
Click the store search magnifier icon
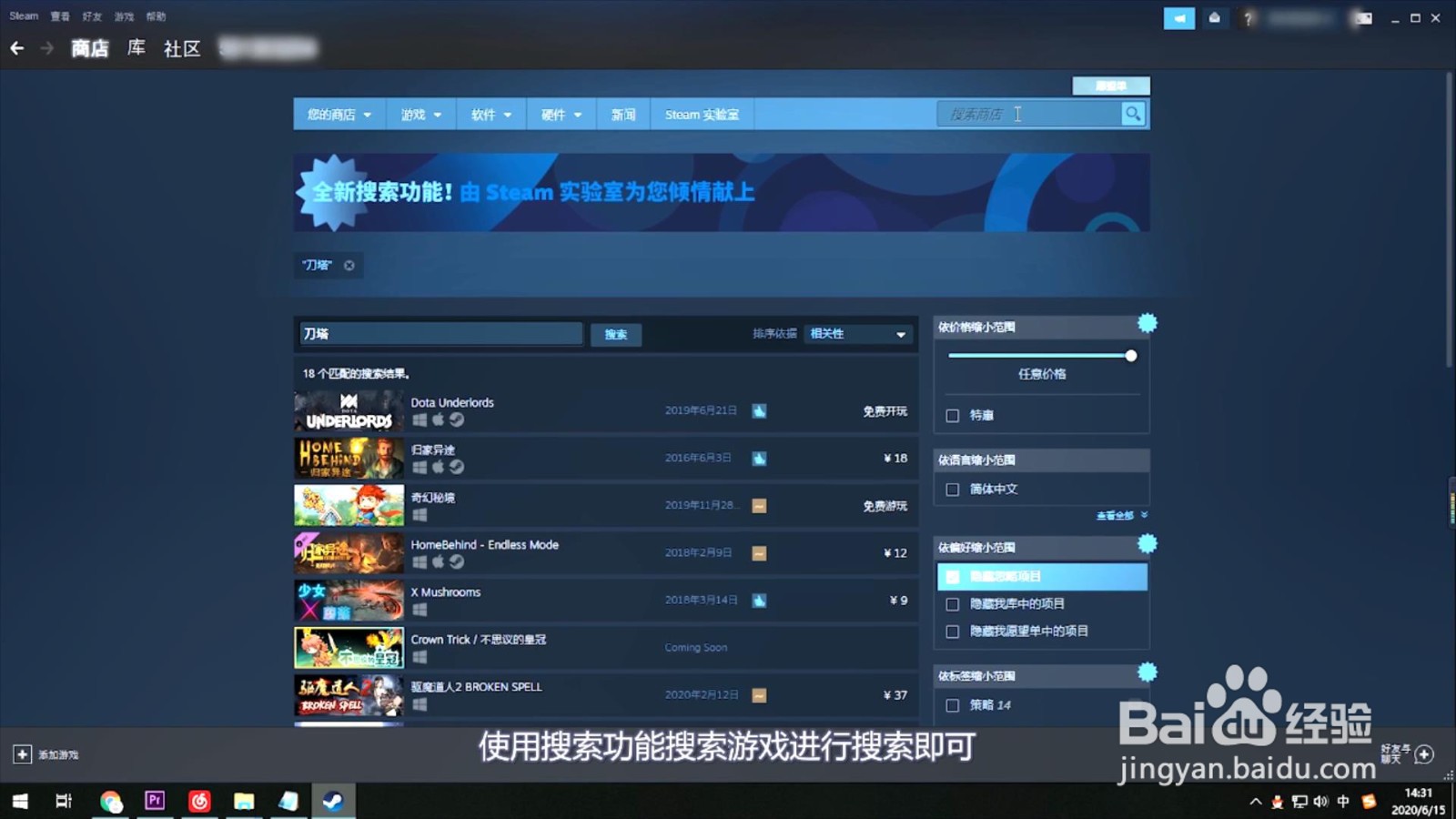[x=1132, y=114]
